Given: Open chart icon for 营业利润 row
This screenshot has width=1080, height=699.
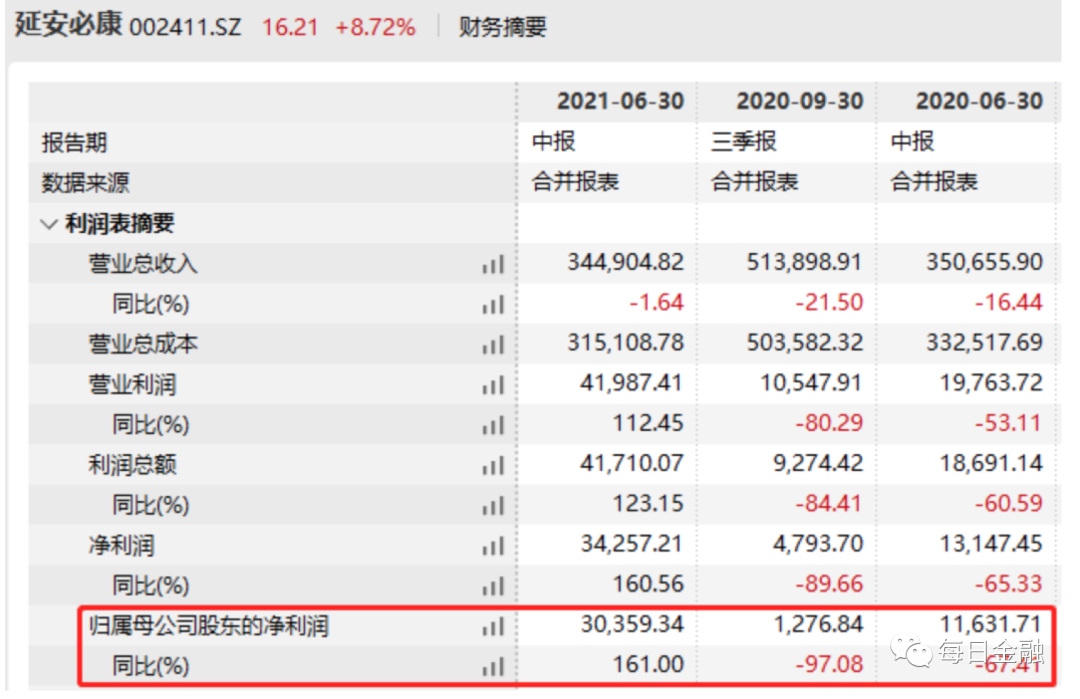Looking at the screenshot, I should coord(493,385).
